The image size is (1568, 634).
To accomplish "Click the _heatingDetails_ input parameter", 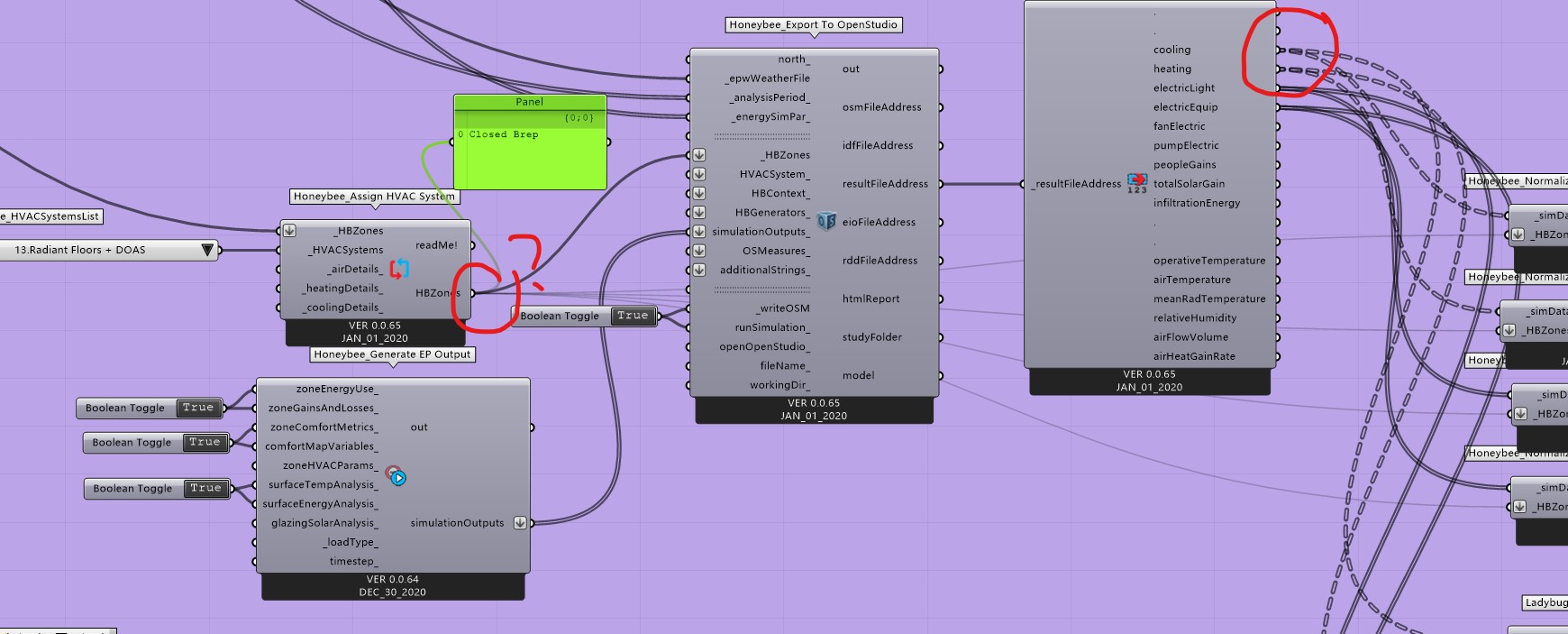I will tap(342, 289).
